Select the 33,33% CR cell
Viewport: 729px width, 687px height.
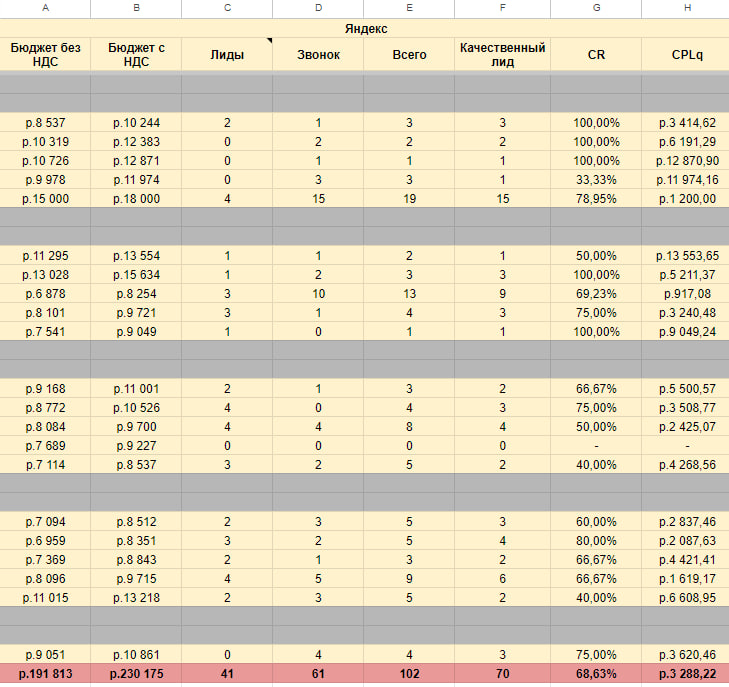coord(595,180)
